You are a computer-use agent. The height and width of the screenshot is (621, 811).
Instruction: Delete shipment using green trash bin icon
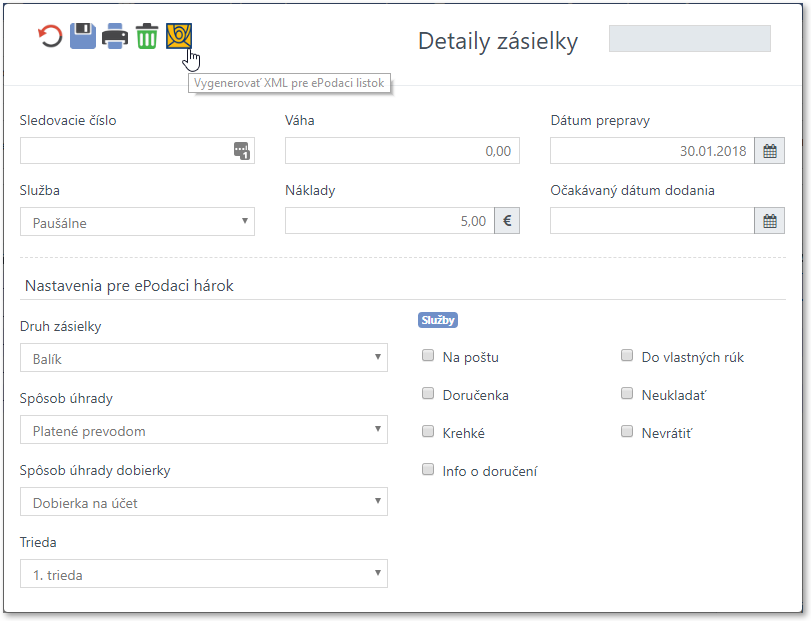(x=147, y=36)
